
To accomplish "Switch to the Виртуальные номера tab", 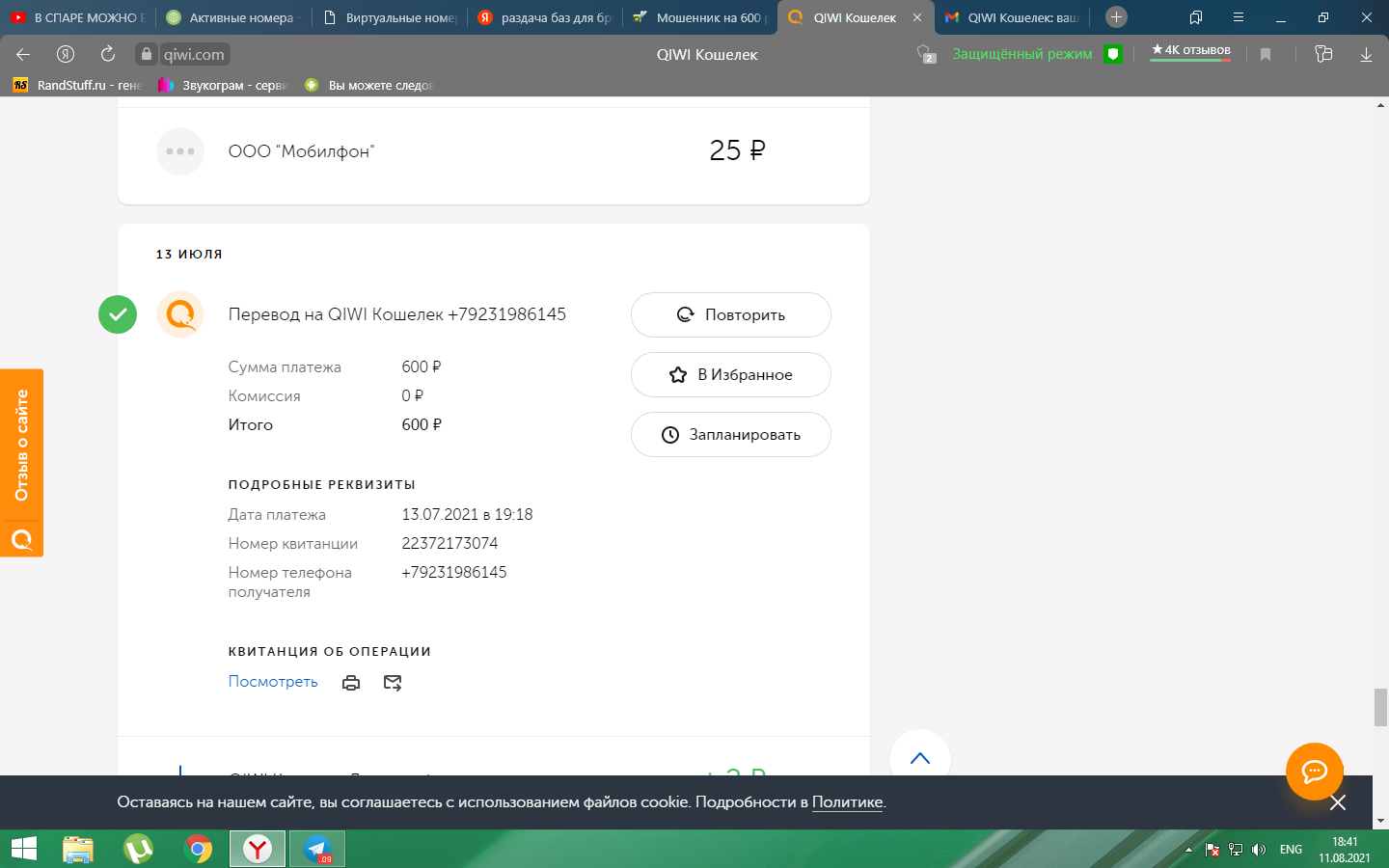I will [390, 17].
